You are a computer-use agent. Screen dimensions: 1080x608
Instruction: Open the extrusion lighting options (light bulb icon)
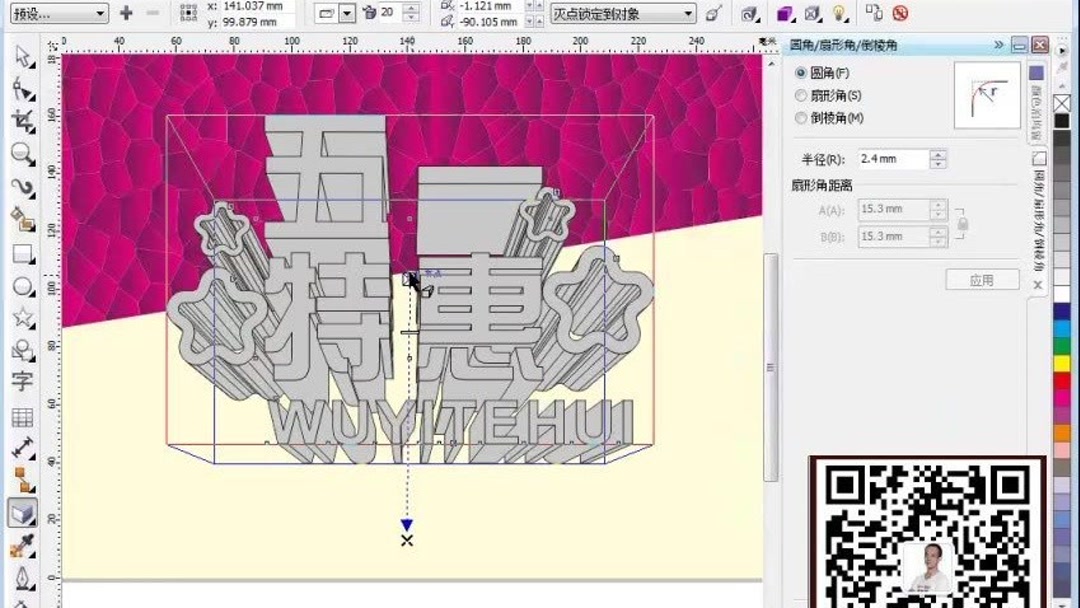840,13
